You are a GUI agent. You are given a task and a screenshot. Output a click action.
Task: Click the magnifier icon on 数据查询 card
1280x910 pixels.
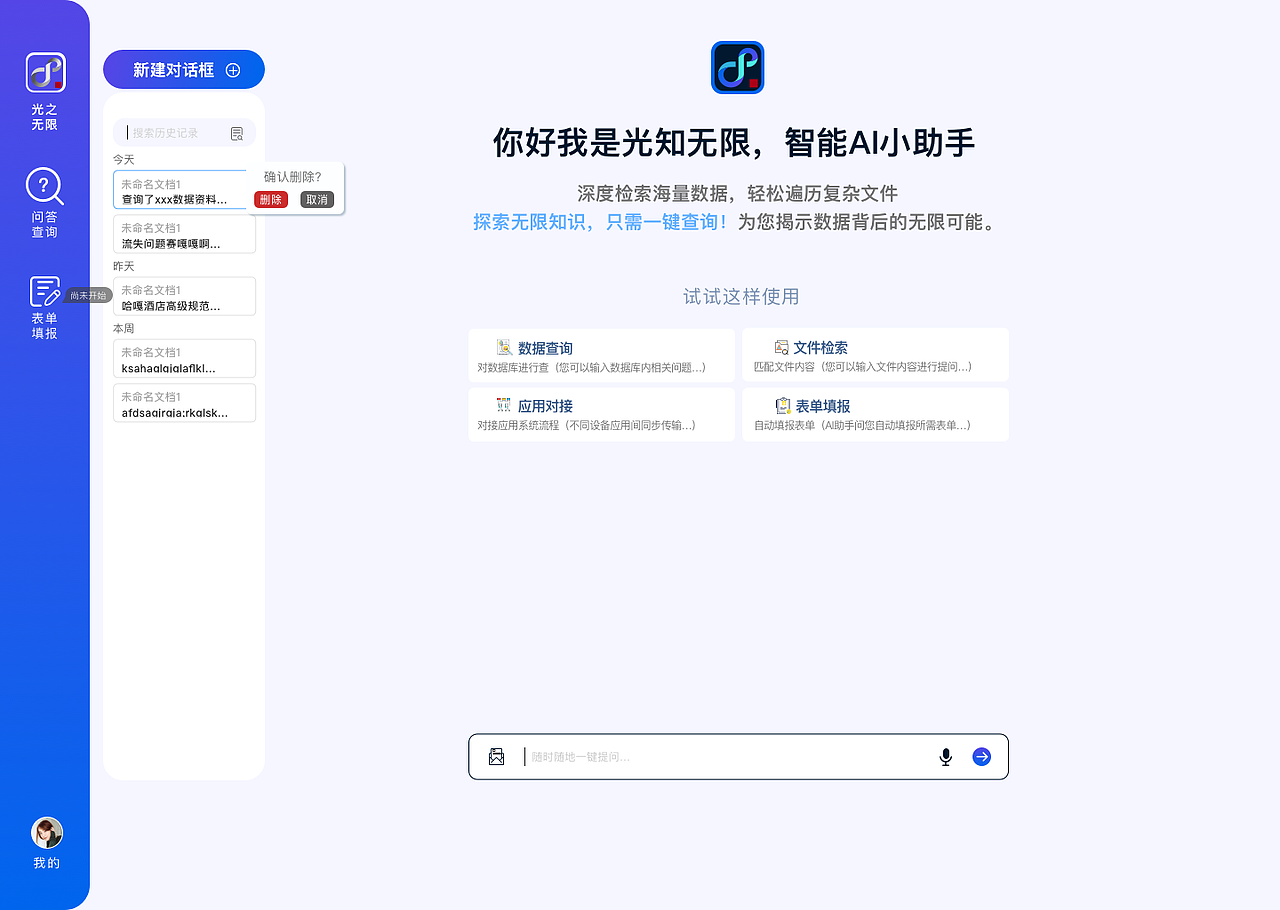pyautogui.click(x=504, y=347)
